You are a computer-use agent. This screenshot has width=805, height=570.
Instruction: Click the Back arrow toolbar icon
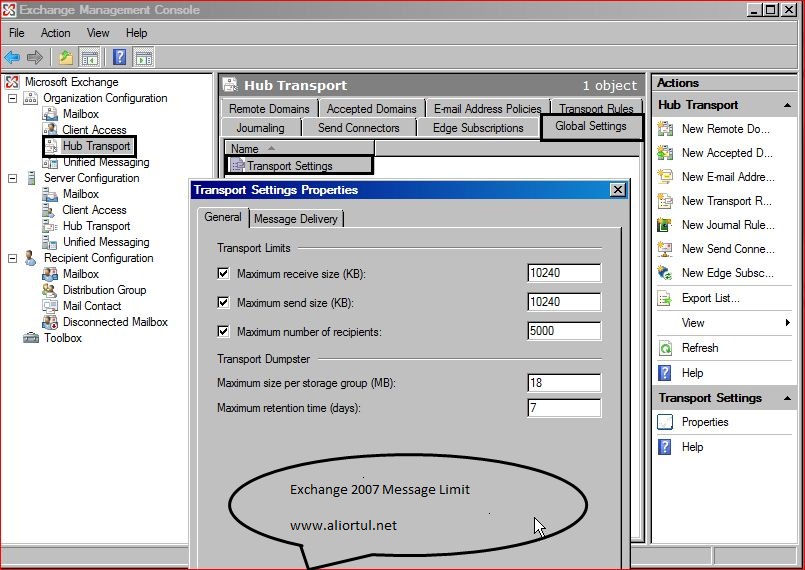12,57
